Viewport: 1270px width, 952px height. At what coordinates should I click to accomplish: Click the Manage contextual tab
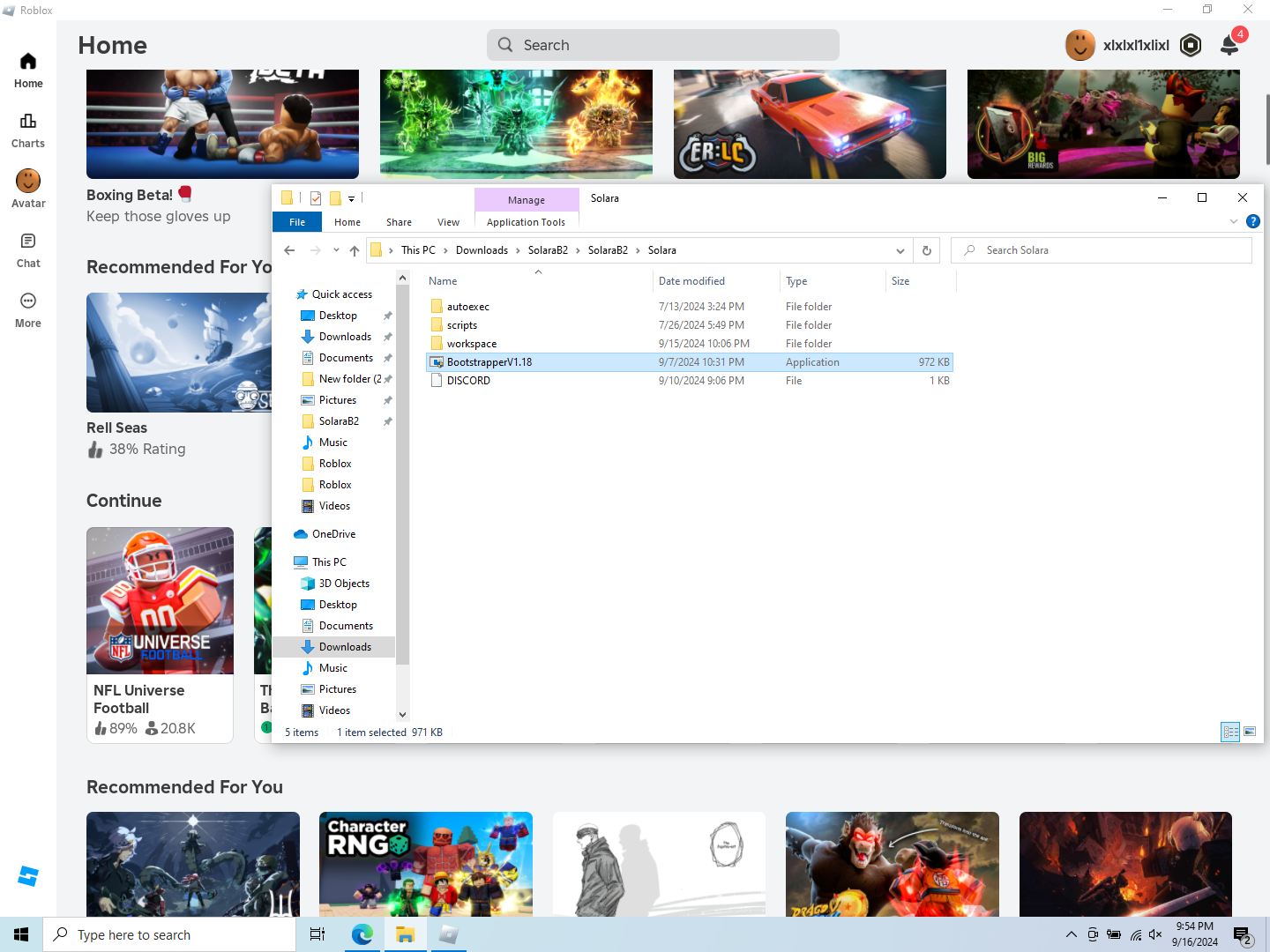tap(527, 200)
